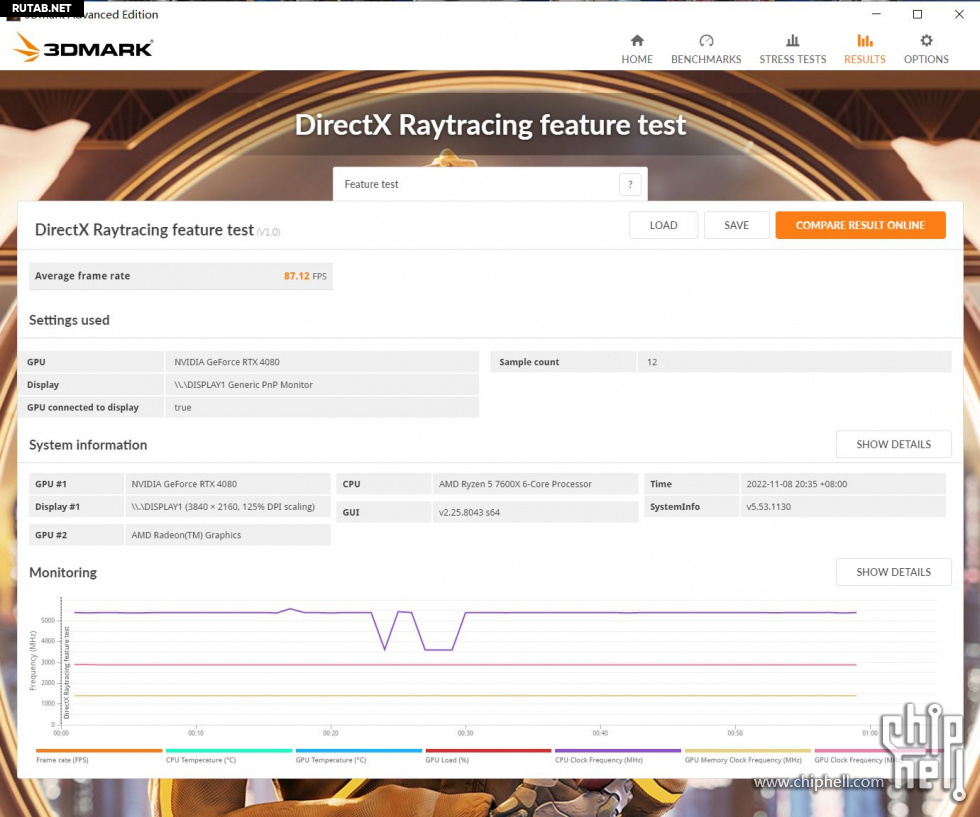Toggle the GPU Temperature legend series
The height and width of the screenshot is (817, 980).
coord(358,750)
